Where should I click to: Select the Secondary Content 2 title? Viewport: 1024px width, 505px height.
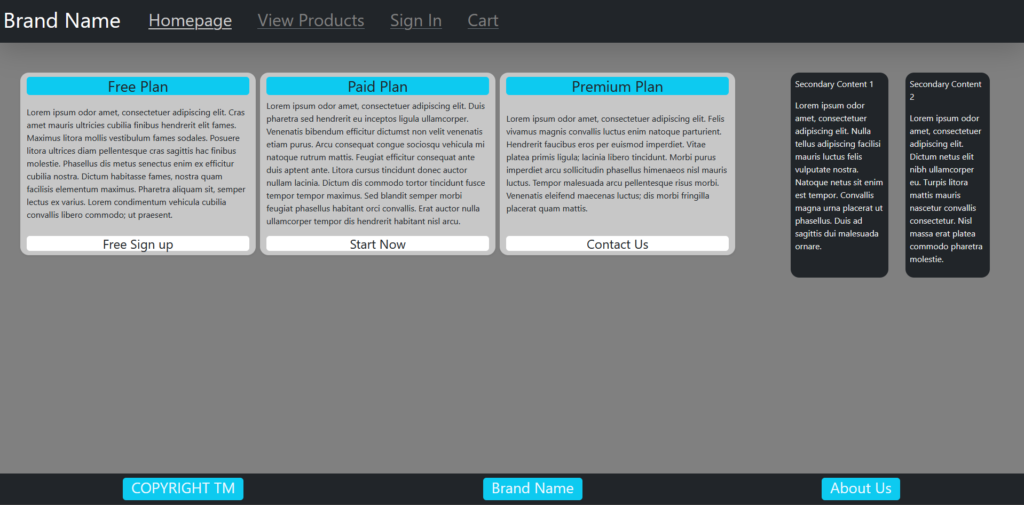945,90
